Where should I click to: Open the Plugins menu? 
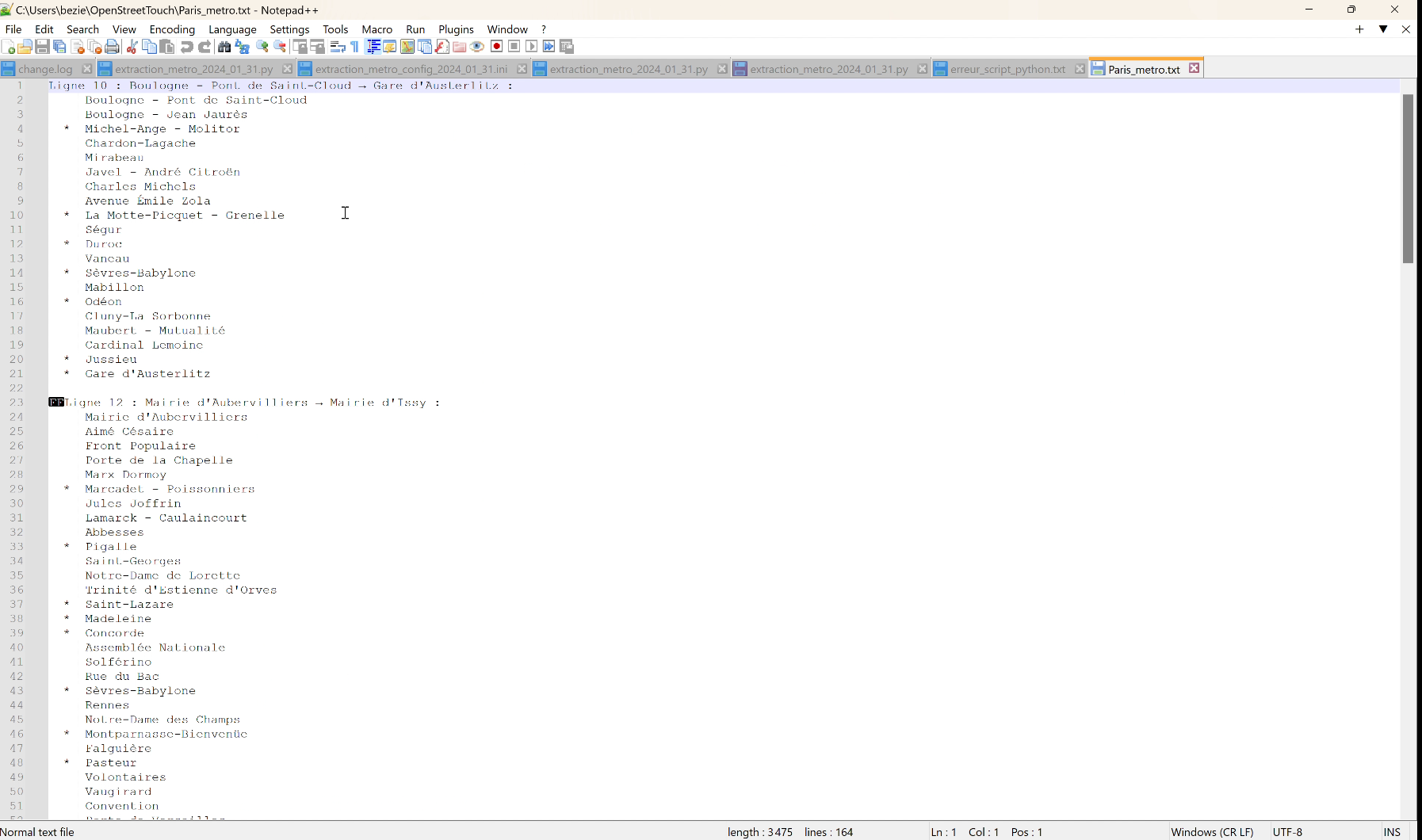click(x=456, y=29)
